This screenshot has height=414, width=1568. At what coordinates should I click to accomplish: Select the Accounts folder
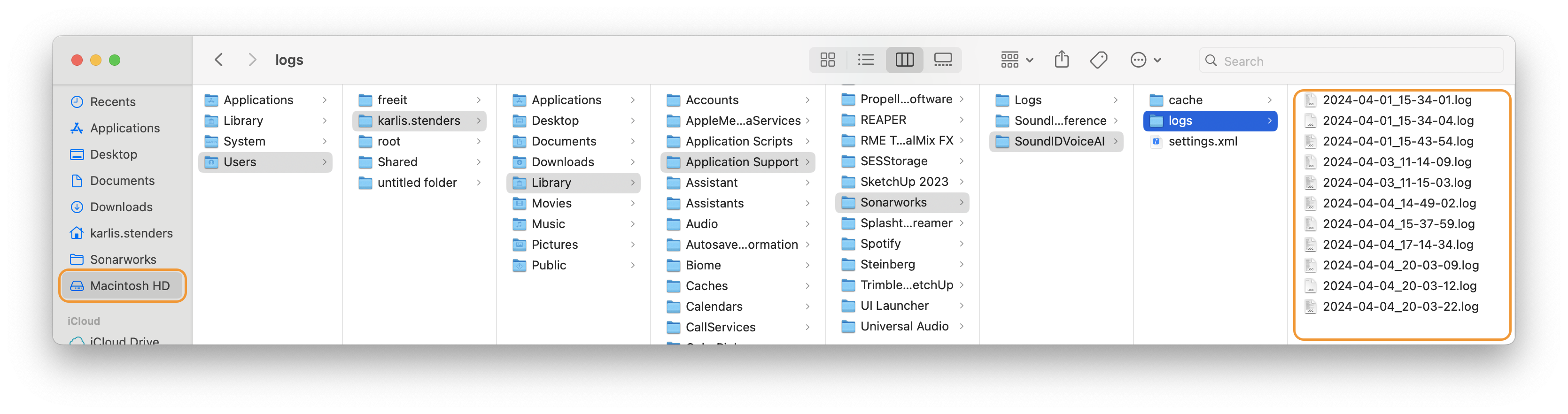(738, 100)
